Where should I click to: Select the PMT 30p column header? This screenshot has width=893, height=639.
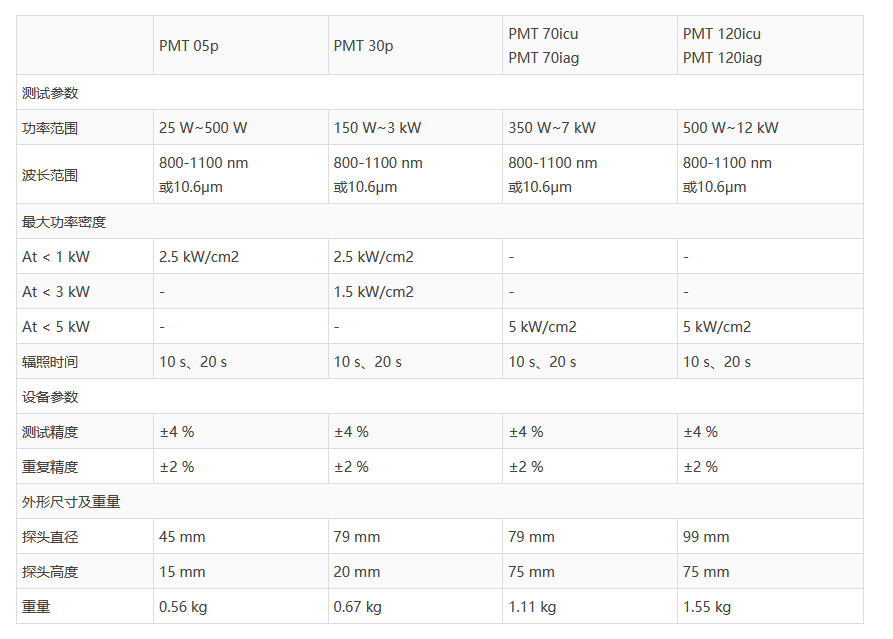[363, 46]
